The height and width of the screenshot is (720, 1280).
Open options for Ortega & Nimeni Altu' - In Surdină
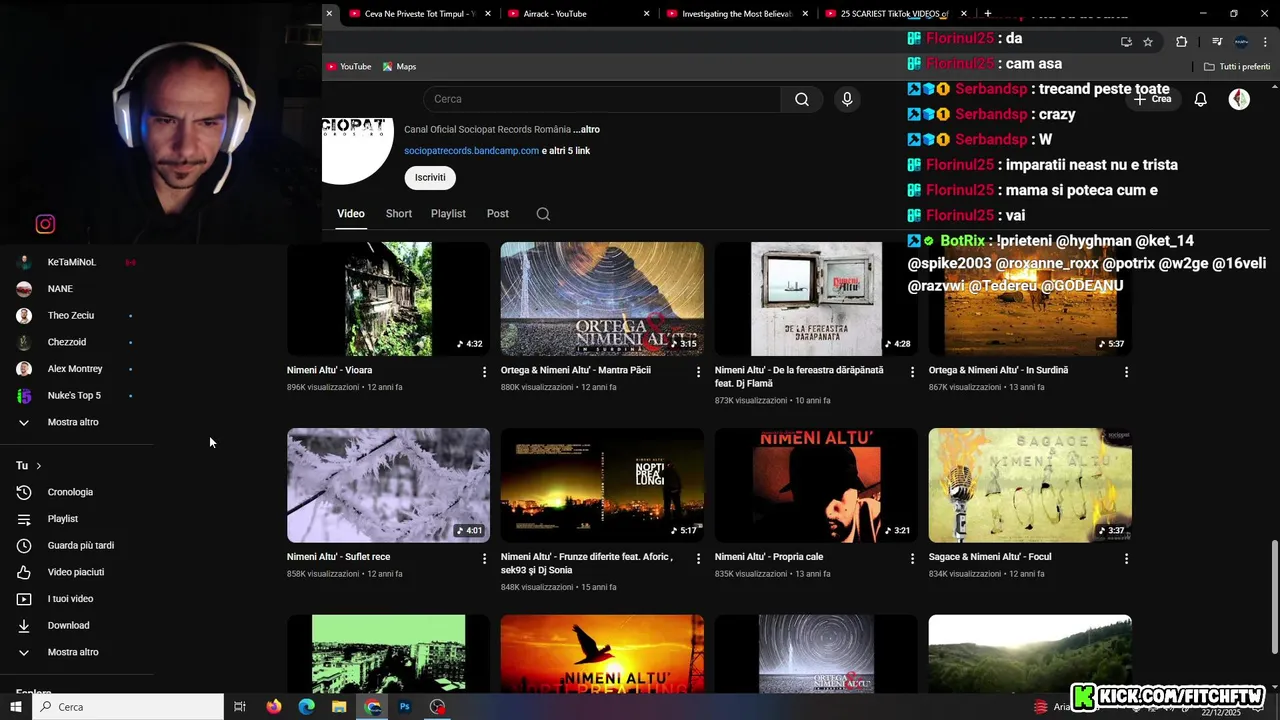[x=1126, y=372]
